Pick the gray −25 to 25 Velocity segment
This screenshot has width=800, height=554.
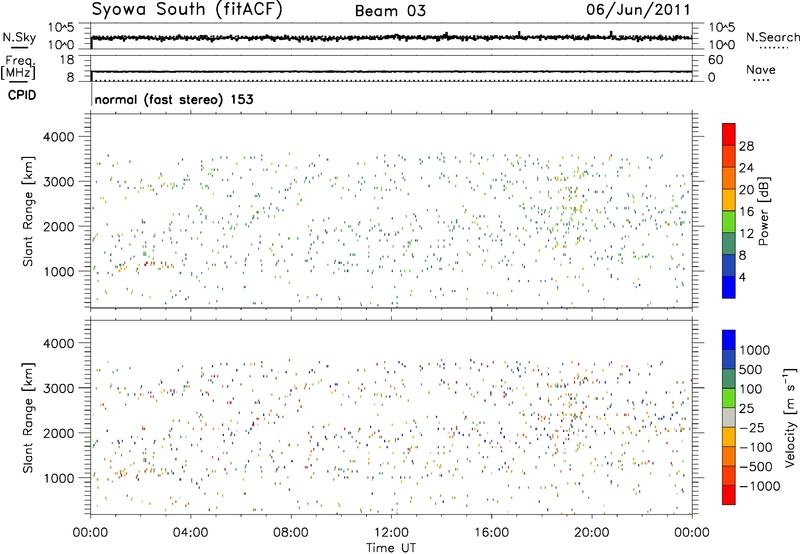point(729,417)
